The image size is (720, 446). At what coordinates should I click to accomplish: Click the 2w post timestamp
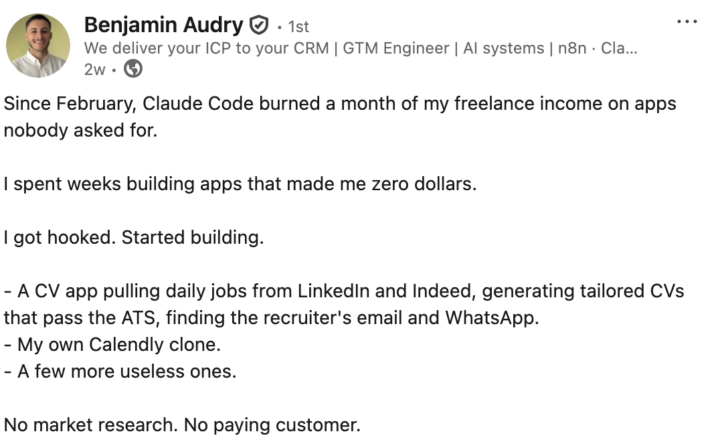pyautogui.click(x=95, y=69)
